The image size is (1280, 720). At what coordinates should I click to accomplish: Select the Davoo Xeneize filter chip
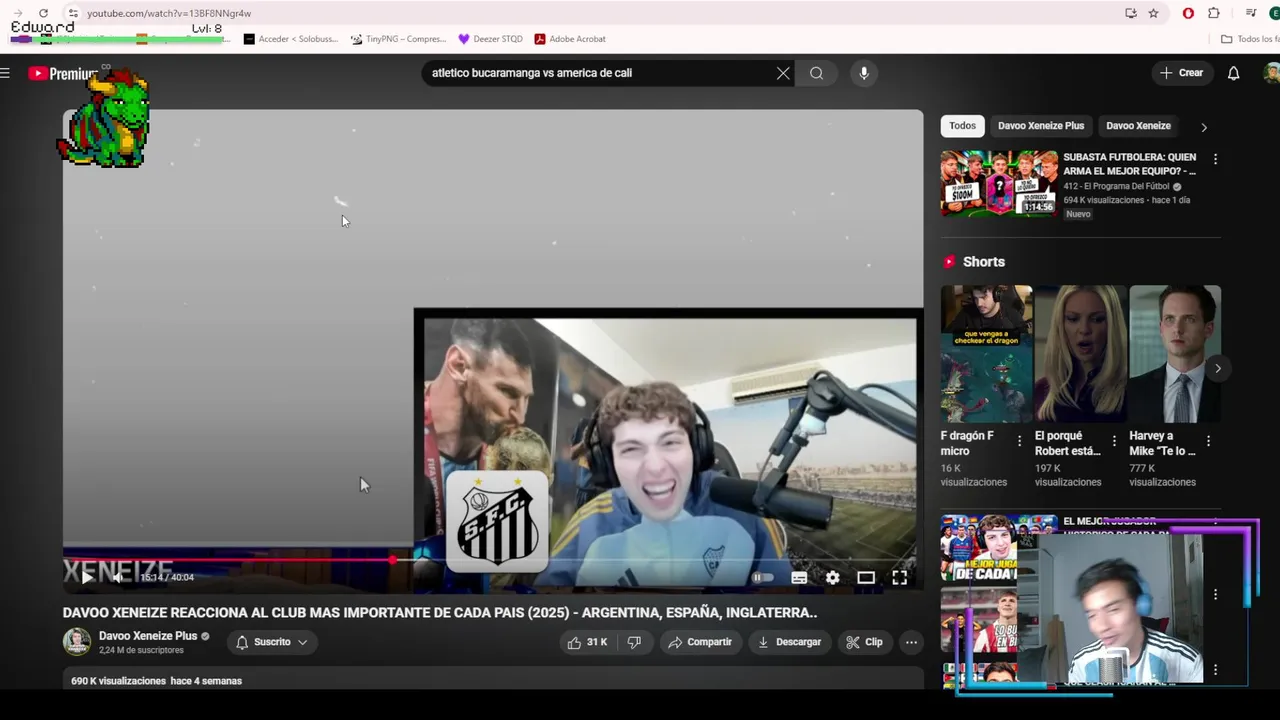click(1138, 126)
